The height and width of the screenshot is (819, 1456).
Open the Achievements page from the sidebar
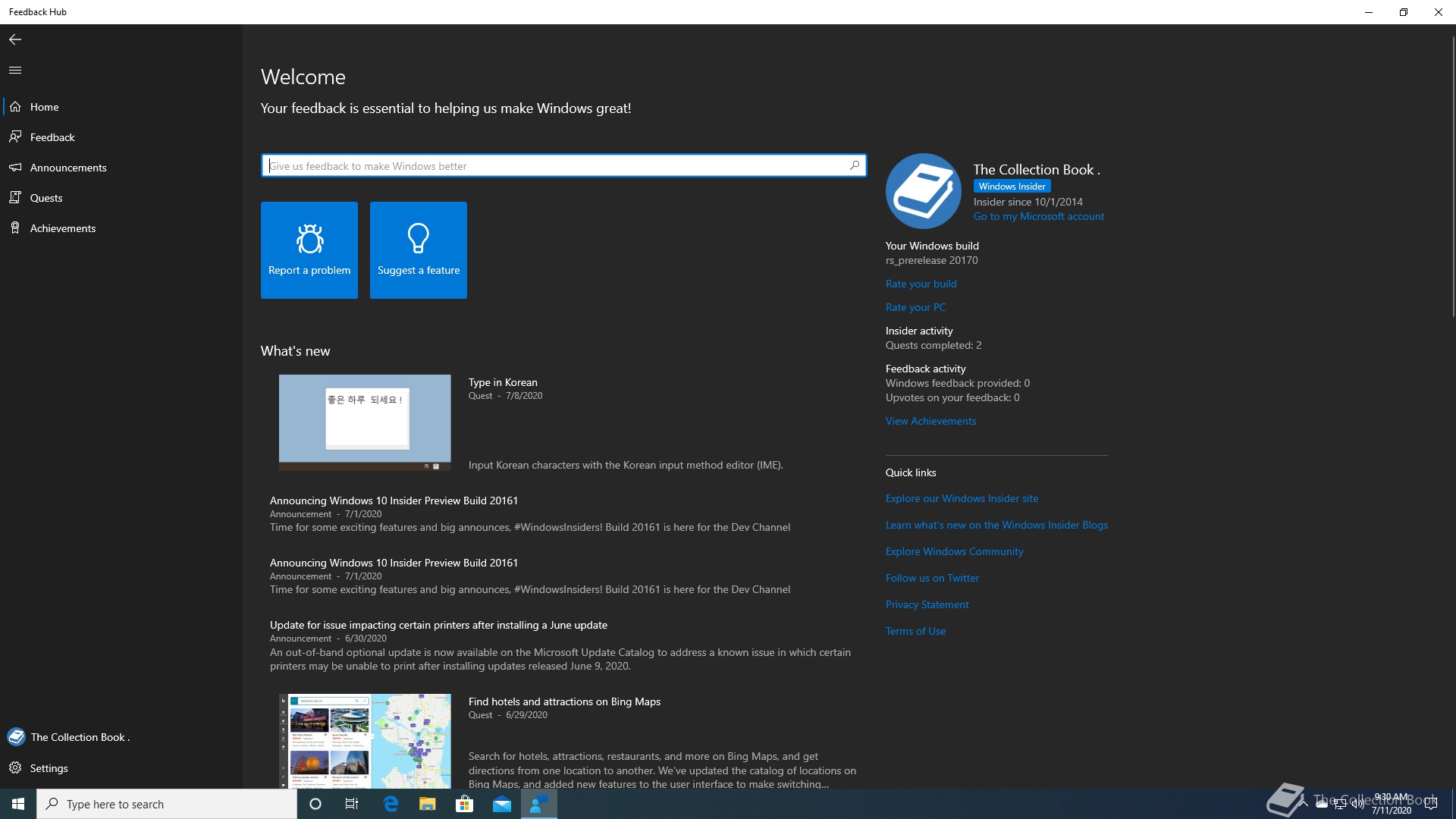(x=121, y=228)
